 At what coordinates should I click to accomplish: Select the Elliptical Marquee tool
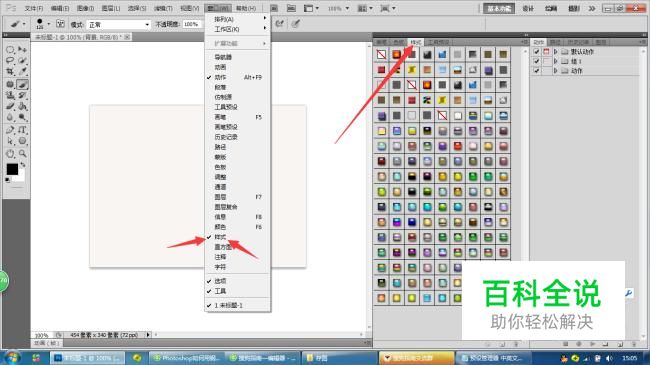[10, 50]
